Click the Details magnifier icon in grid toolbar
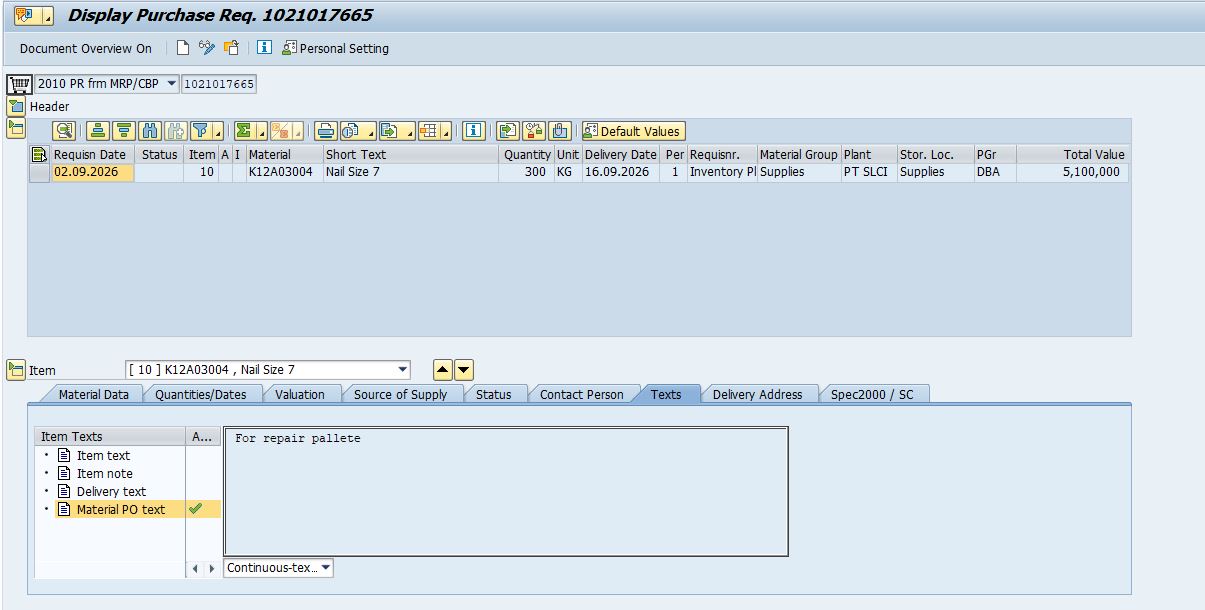 pyautogui.click(x=64, y=131)
